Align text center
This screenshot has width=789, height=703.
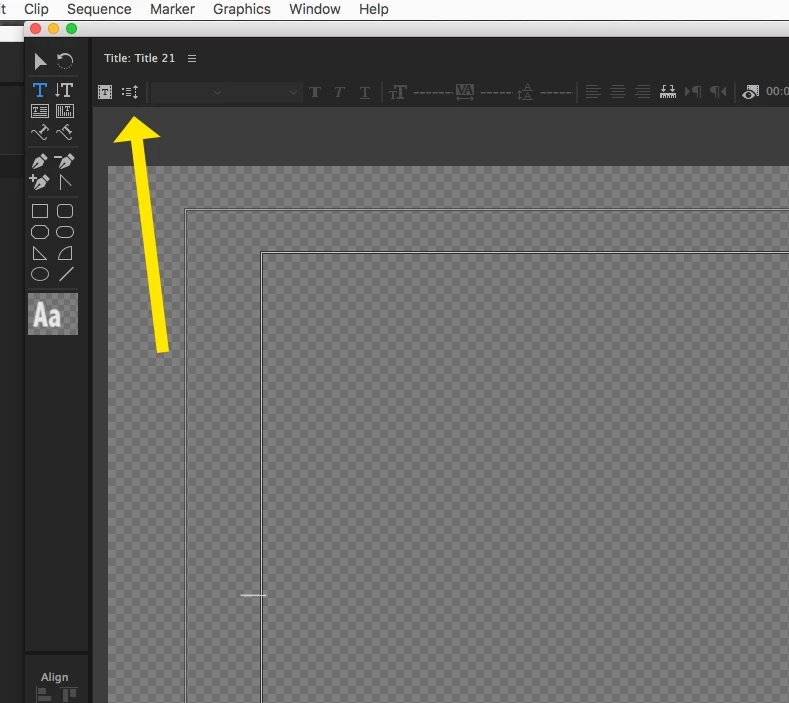(618, 92)
